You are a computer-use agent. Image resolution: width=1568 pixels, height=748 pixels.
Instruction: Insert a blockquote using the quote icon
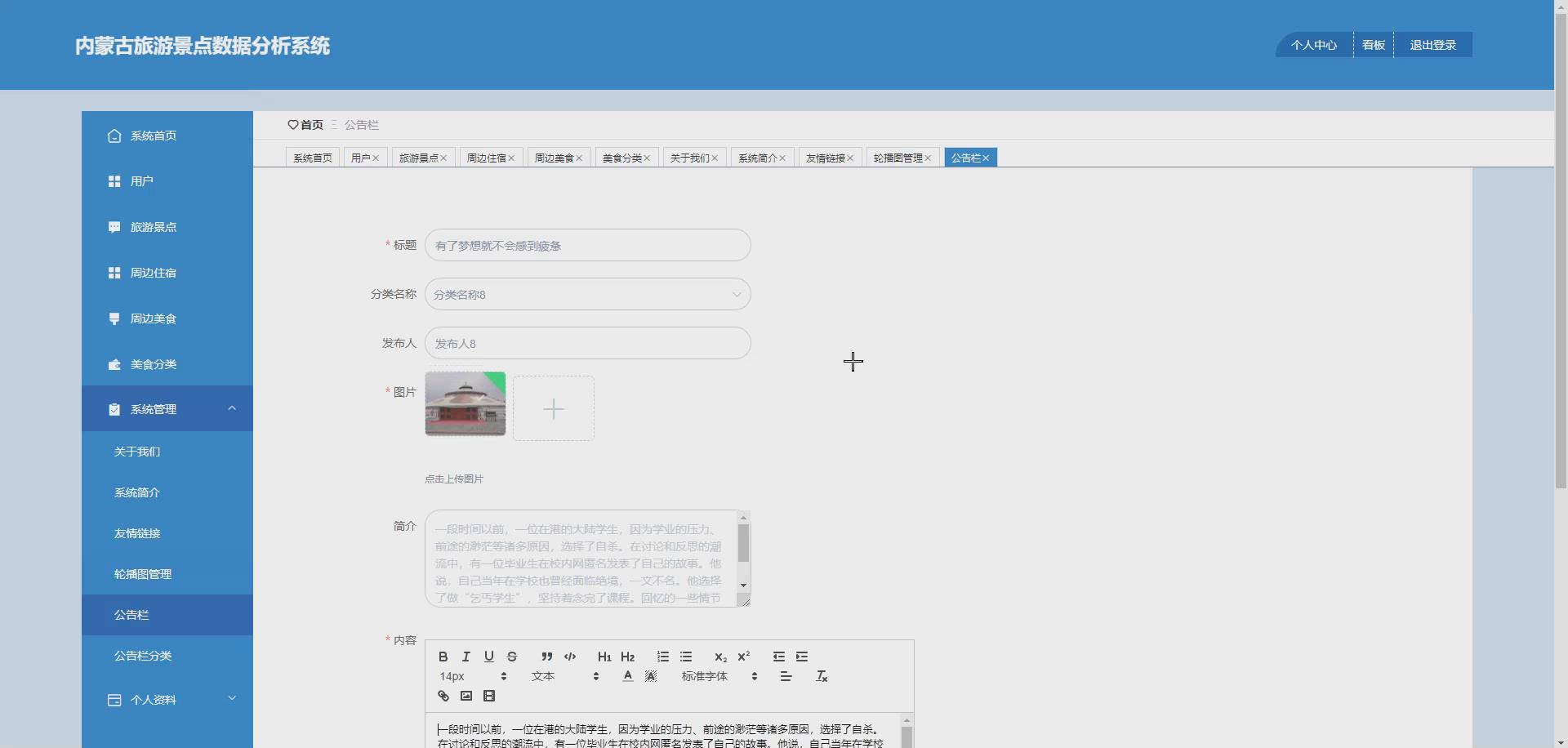click(546, 657)
